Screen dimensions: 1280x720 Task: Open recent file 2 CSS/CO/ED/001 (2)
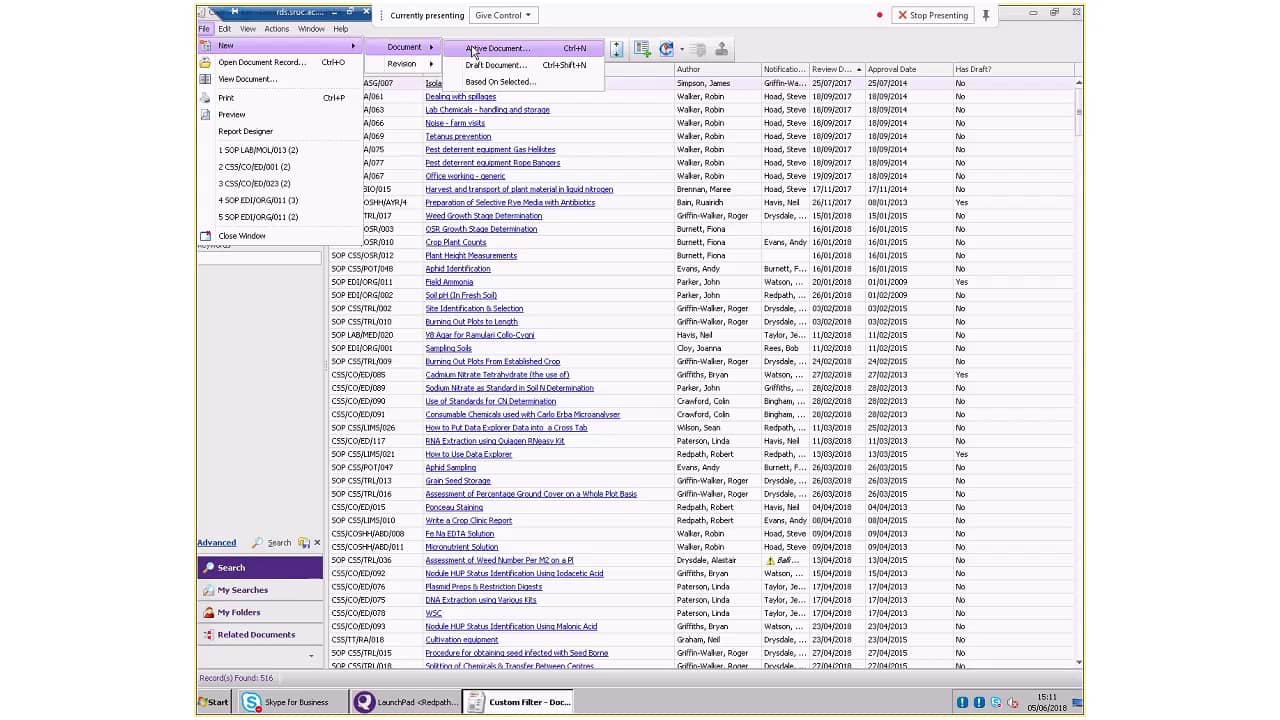click(x=279, y=167)
